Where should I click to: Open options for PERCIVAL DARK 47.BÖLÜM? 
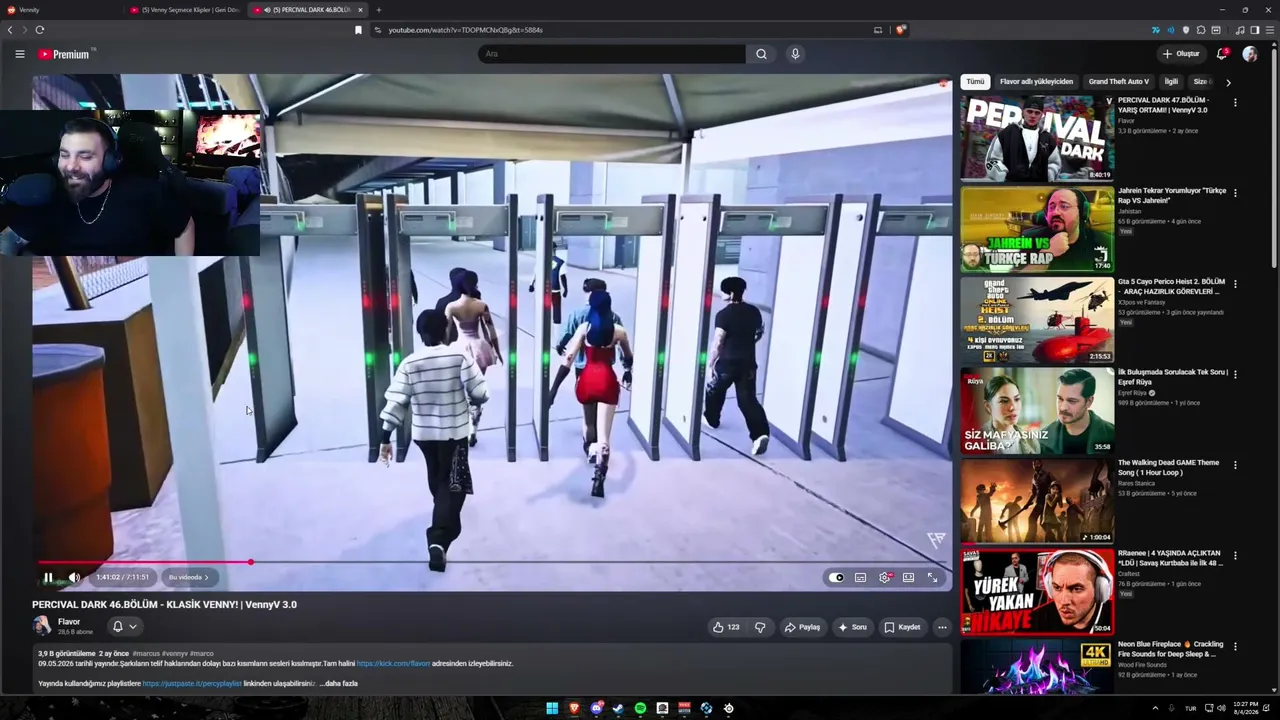1235,103
